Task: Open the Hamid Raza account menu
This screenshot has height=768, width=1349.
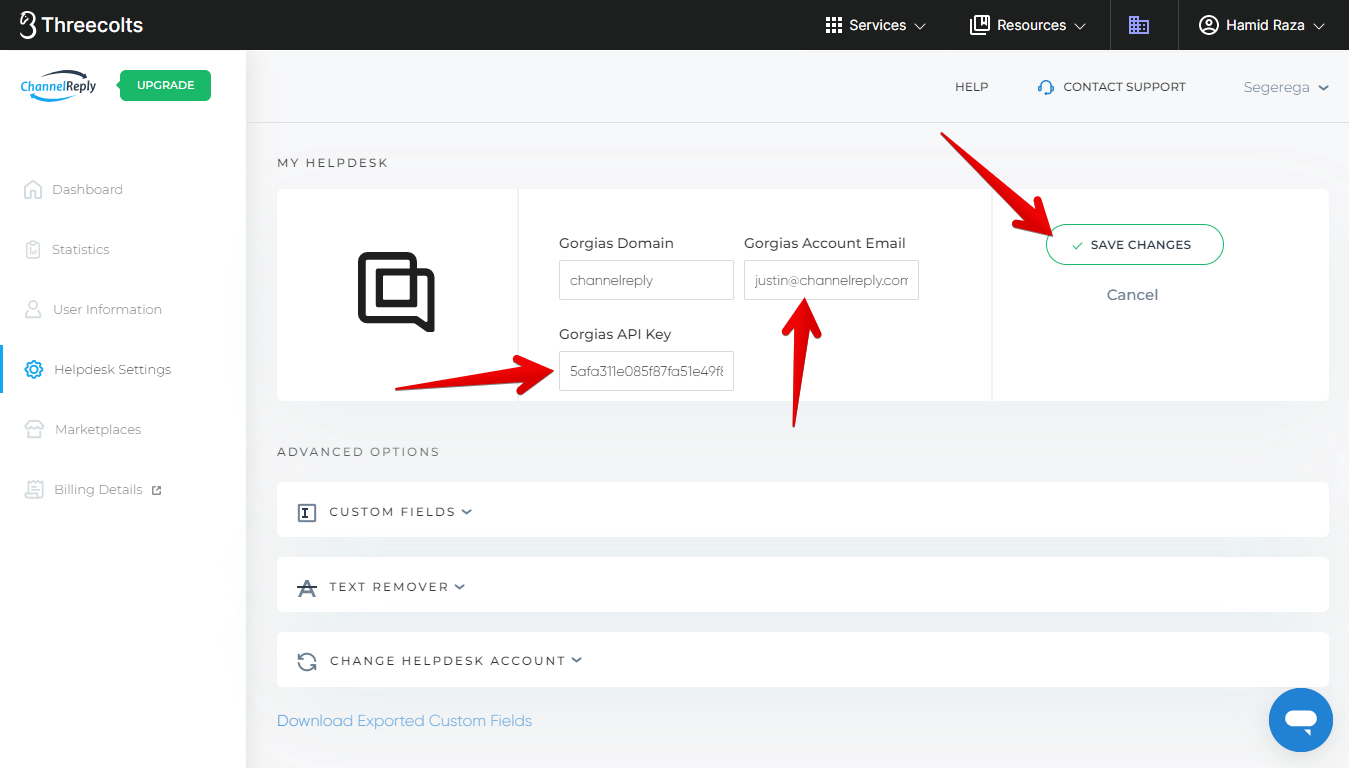Action: click(x=1262, y=25)
